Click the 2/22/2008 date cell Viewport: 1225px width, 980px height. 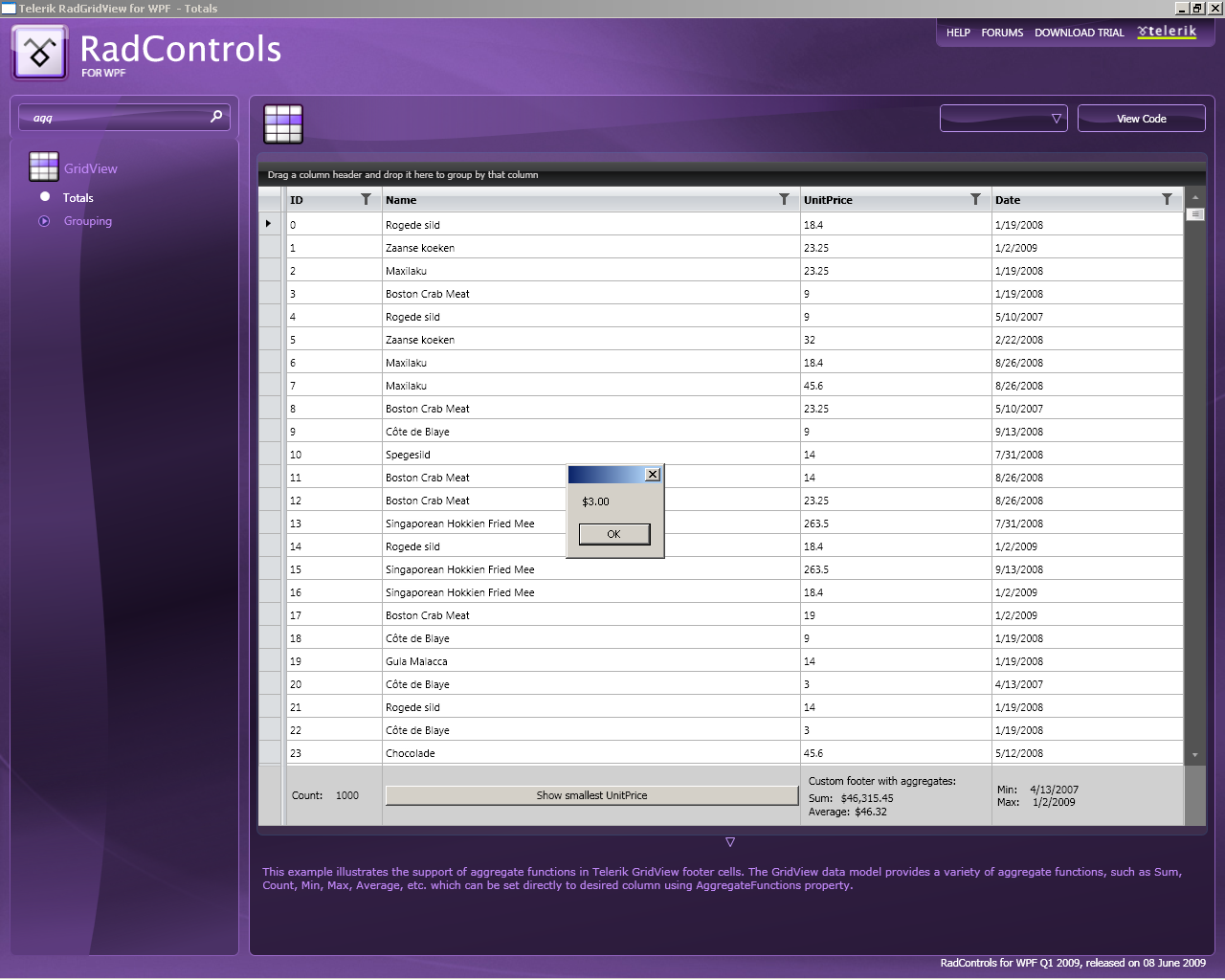click(x=1087, y=340)
